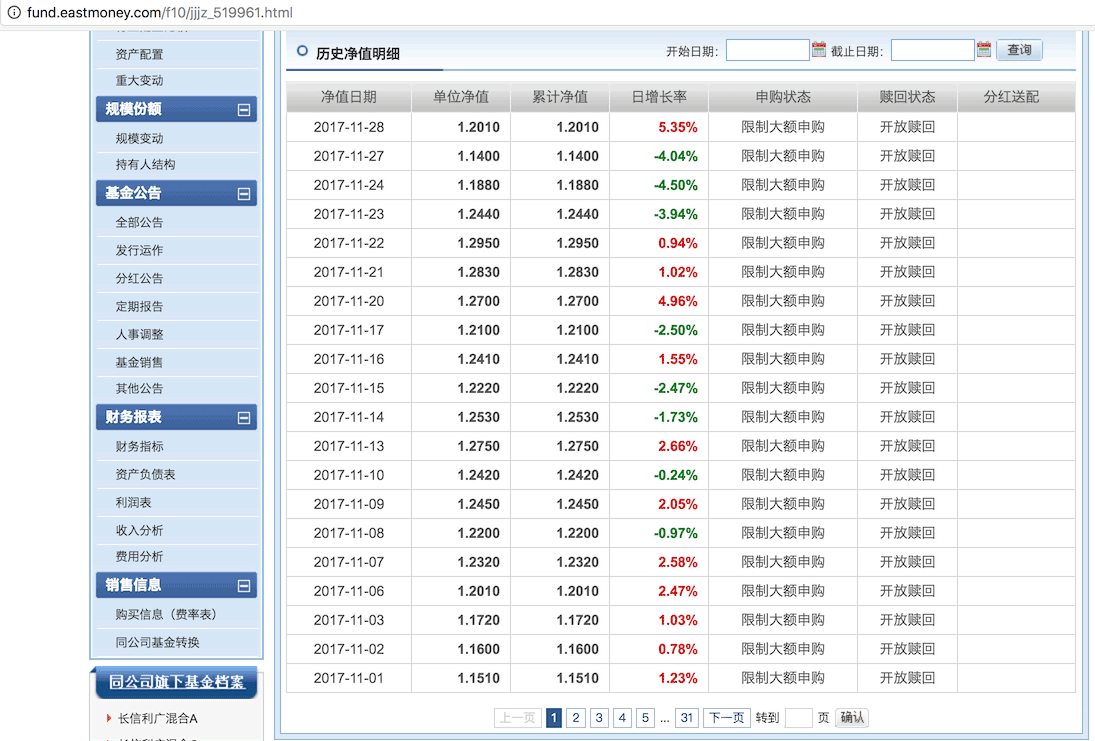Click the 赎回状态 column header

[907, 97]
